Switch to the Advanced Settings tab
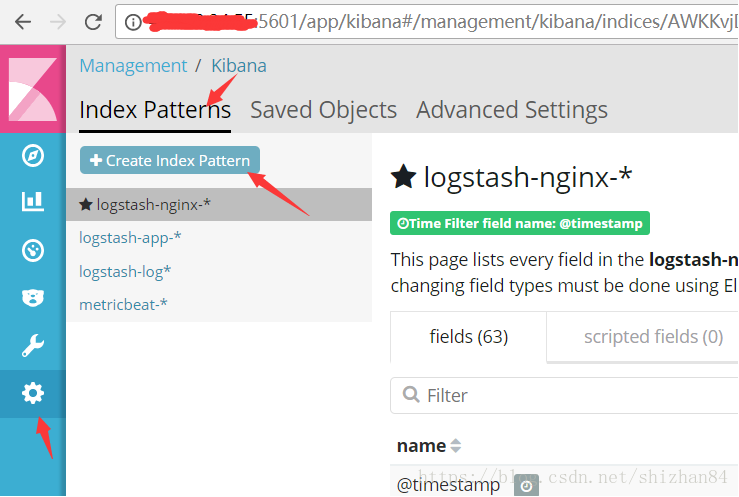 coord(512,110)
